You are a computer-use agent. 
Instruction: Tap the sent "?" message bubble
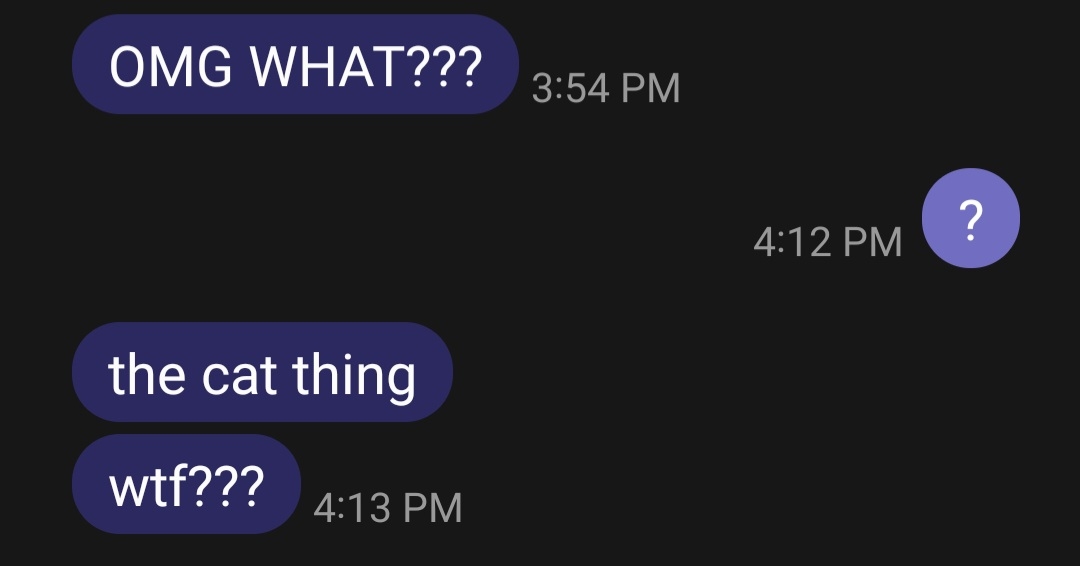(x=970, y=219)
